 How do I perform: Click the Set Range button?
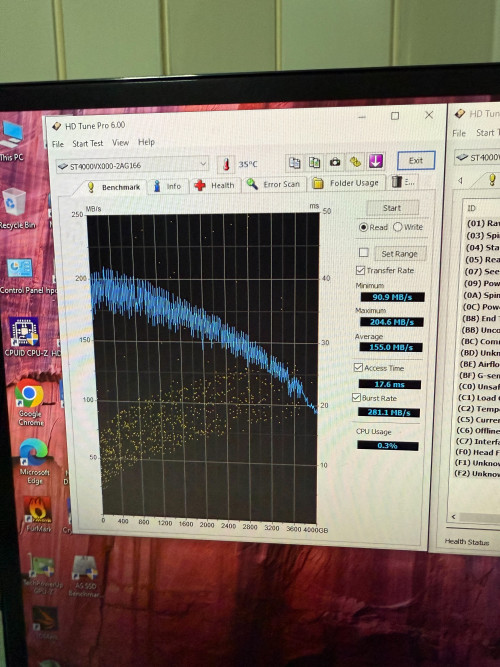[400, 254]
